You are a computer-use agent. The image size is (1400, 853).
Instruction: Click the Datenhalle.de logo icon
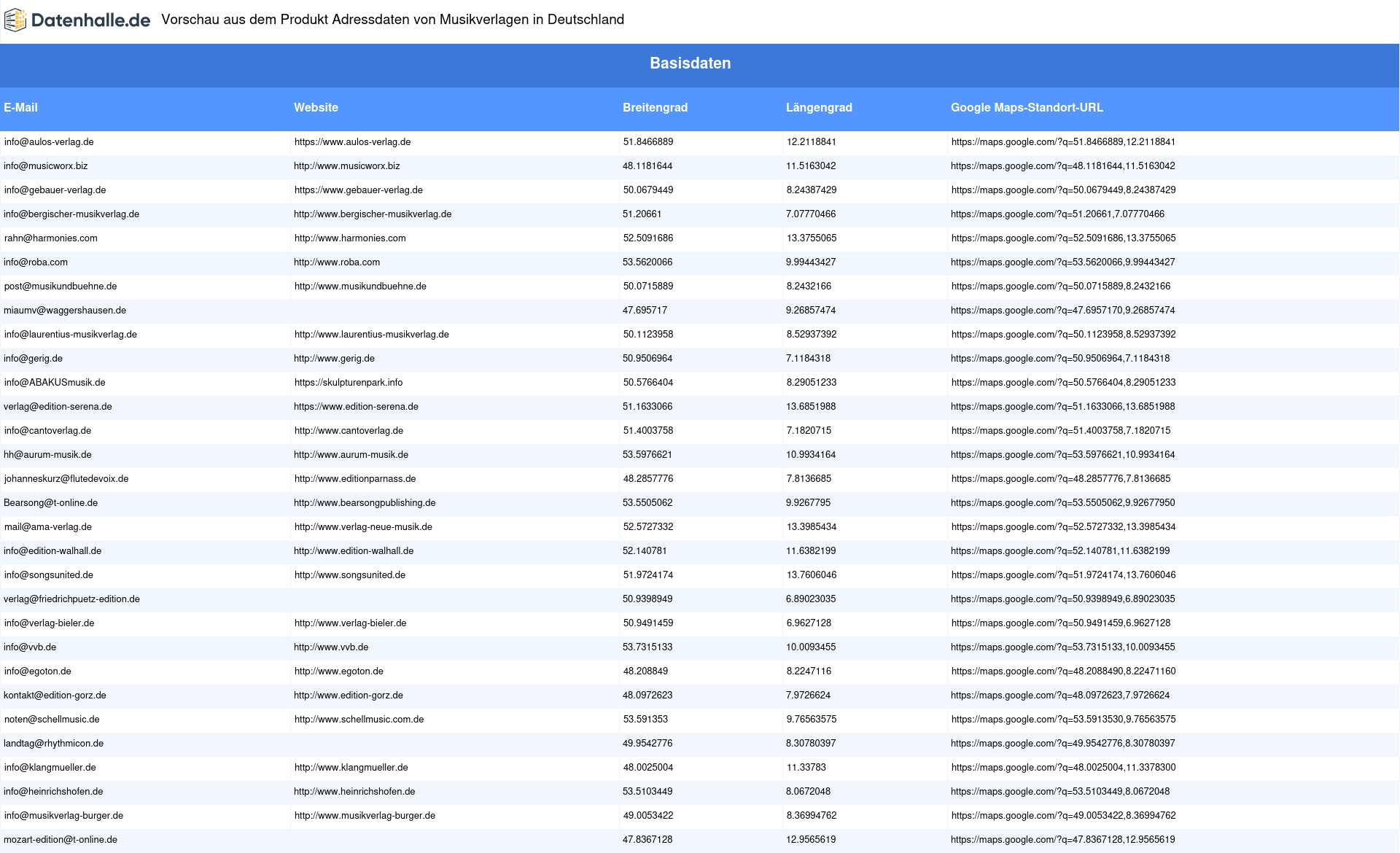coord(15,20)
